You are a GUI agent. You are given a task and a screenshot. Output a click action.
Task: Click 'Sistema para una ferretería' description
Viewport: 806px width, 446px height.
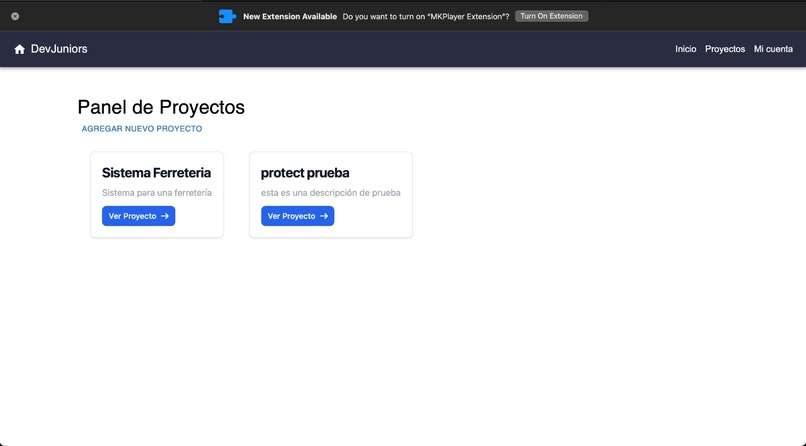tap(157, 193)
